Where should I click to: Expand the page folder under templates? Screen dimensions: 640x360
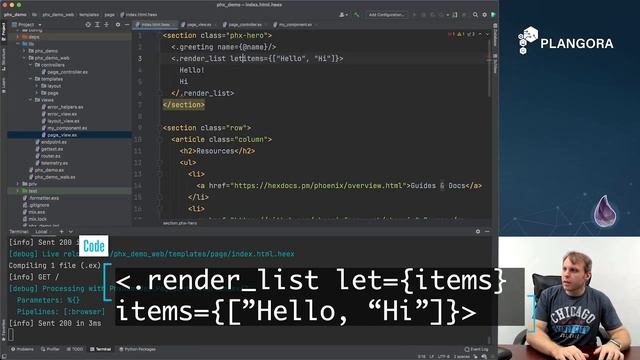pos(37,93)
